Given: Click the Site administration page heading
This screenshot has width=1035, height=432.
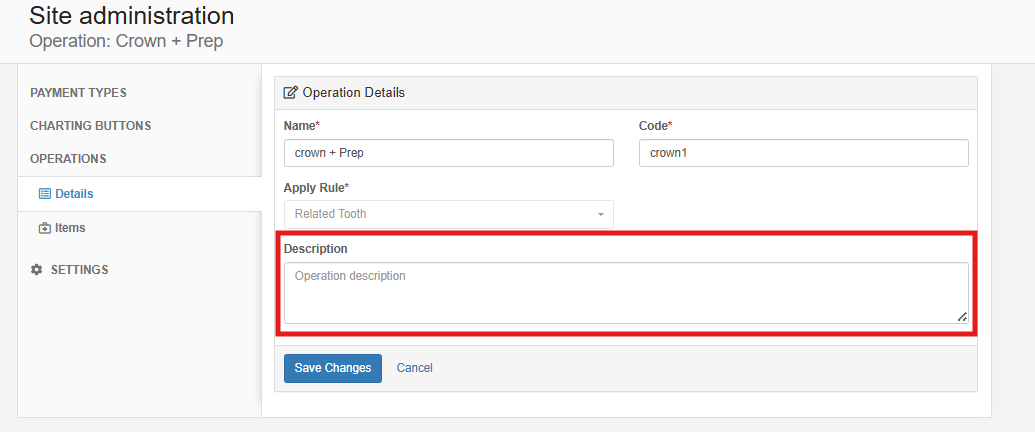Looking at the screenshot, I should point(132,15).
